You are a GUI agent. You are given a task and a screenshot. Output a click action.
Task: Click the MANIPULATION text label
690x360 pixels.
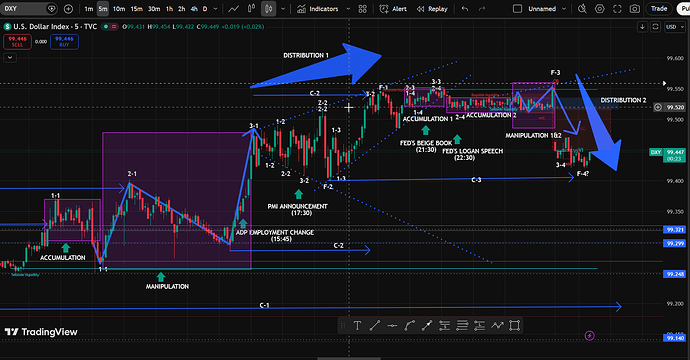coord(167,287)
